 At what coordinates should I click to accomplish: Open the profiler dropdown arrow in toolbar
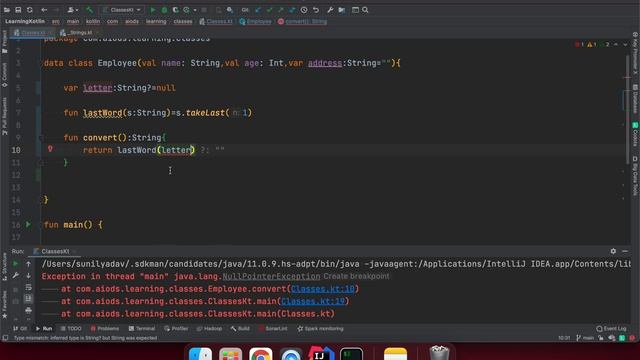(x=195, y=10)
